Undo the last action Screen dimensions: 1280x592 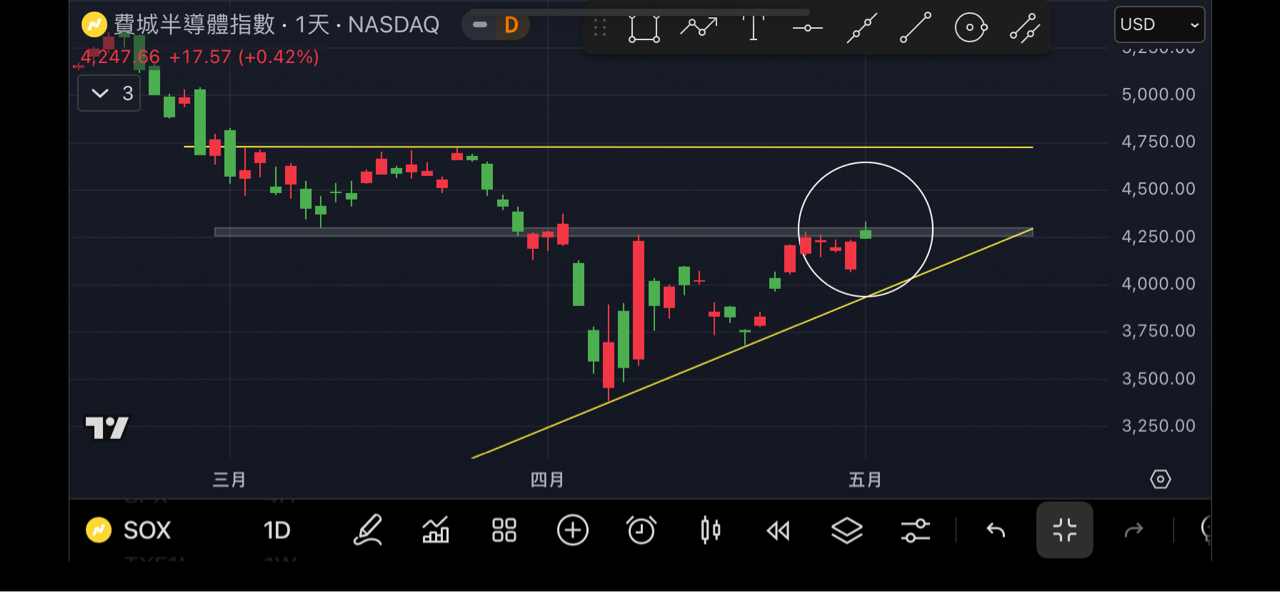pyautogui.click(x=995, y=530)
